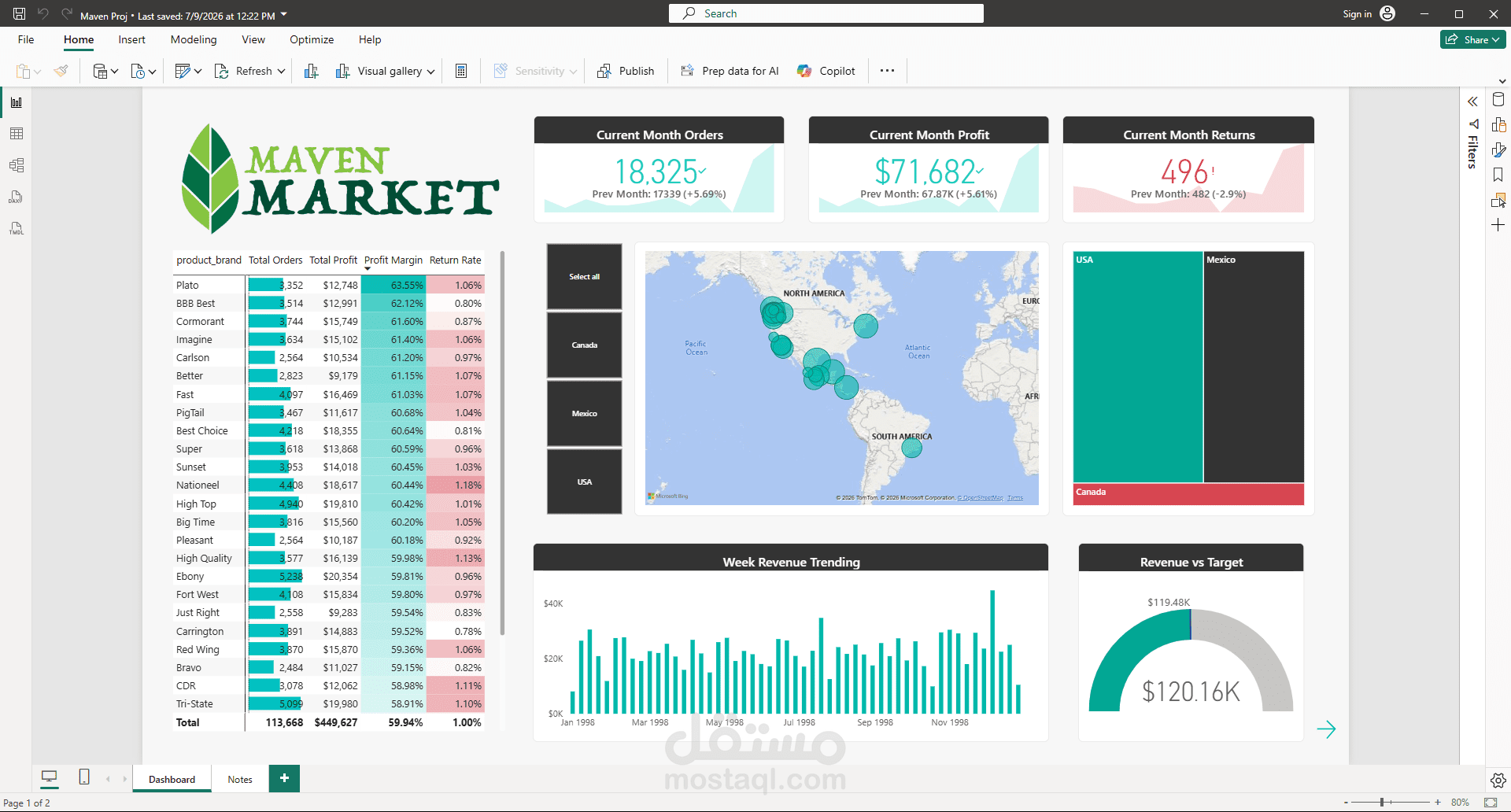Expand the Visual gallery dropdown arrow

pyautogui.click(x=430, y=72)
